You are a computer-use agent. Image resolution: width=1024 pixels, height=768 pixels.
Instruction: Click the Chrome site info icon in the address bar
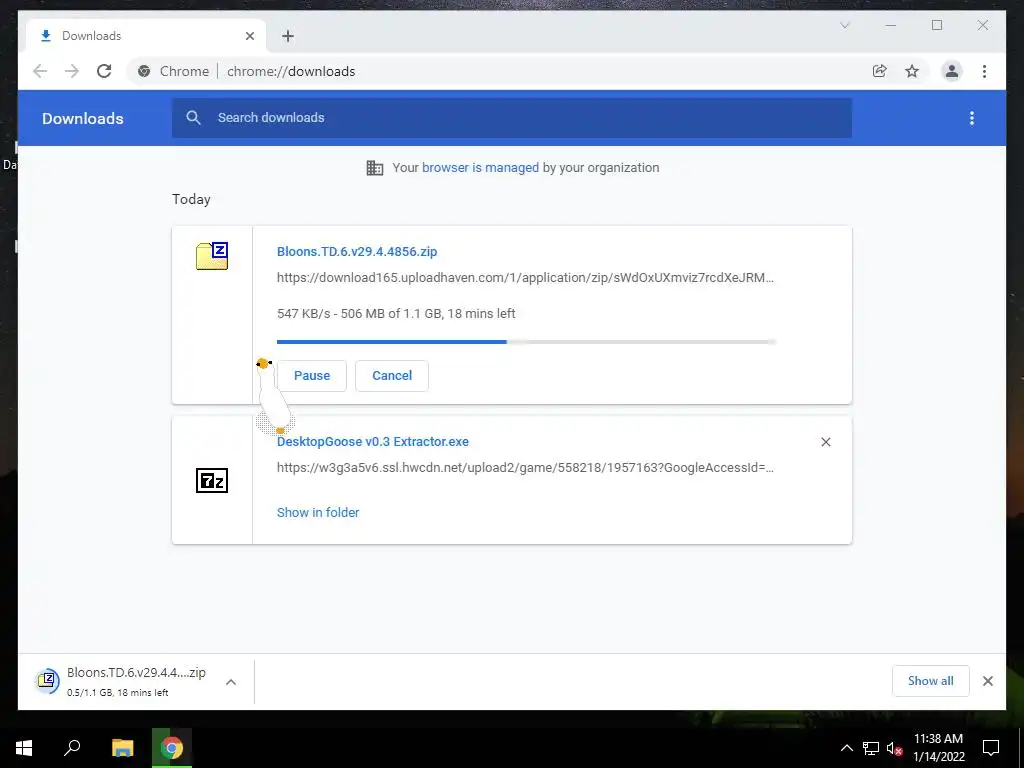tap(144, 71)
